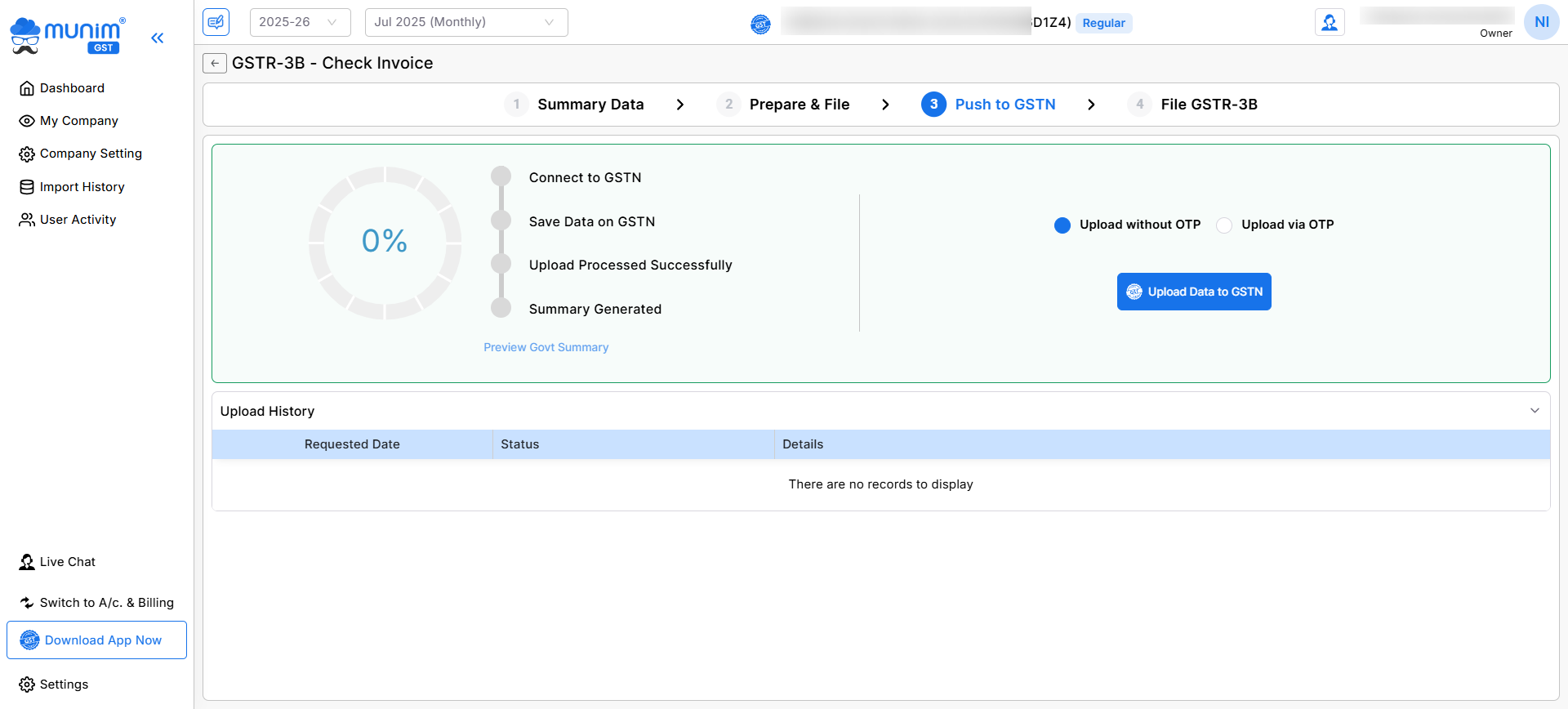Open the Preview Govt Summary link
The width and height of the screenshot is (1568, 709).
[546, 347]
